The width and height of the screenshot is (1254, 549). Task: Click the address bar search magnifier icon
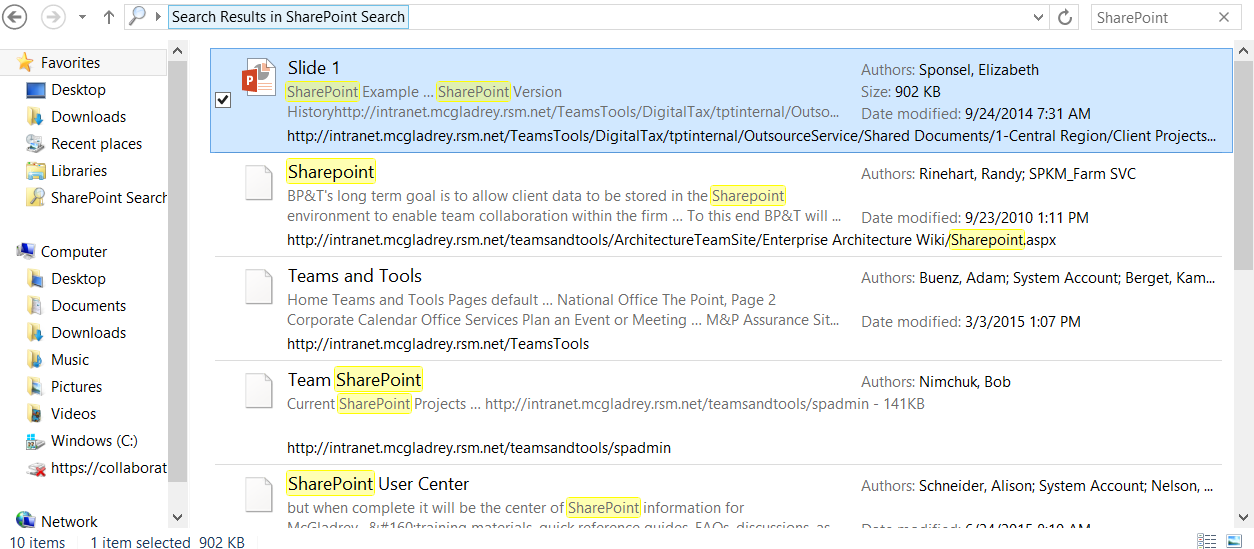pos(138,17)
